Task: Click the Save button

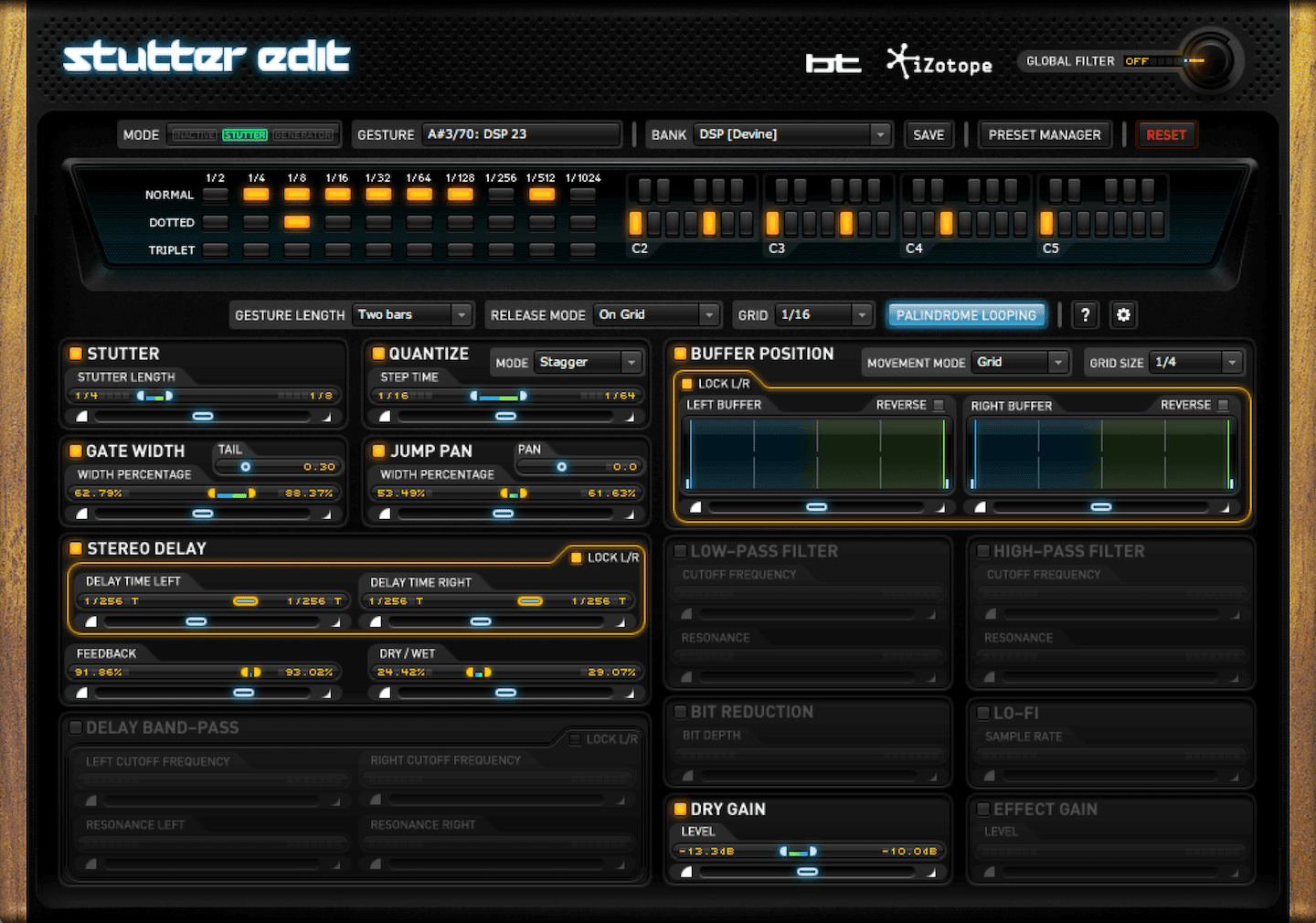Action: pos(929,134)
